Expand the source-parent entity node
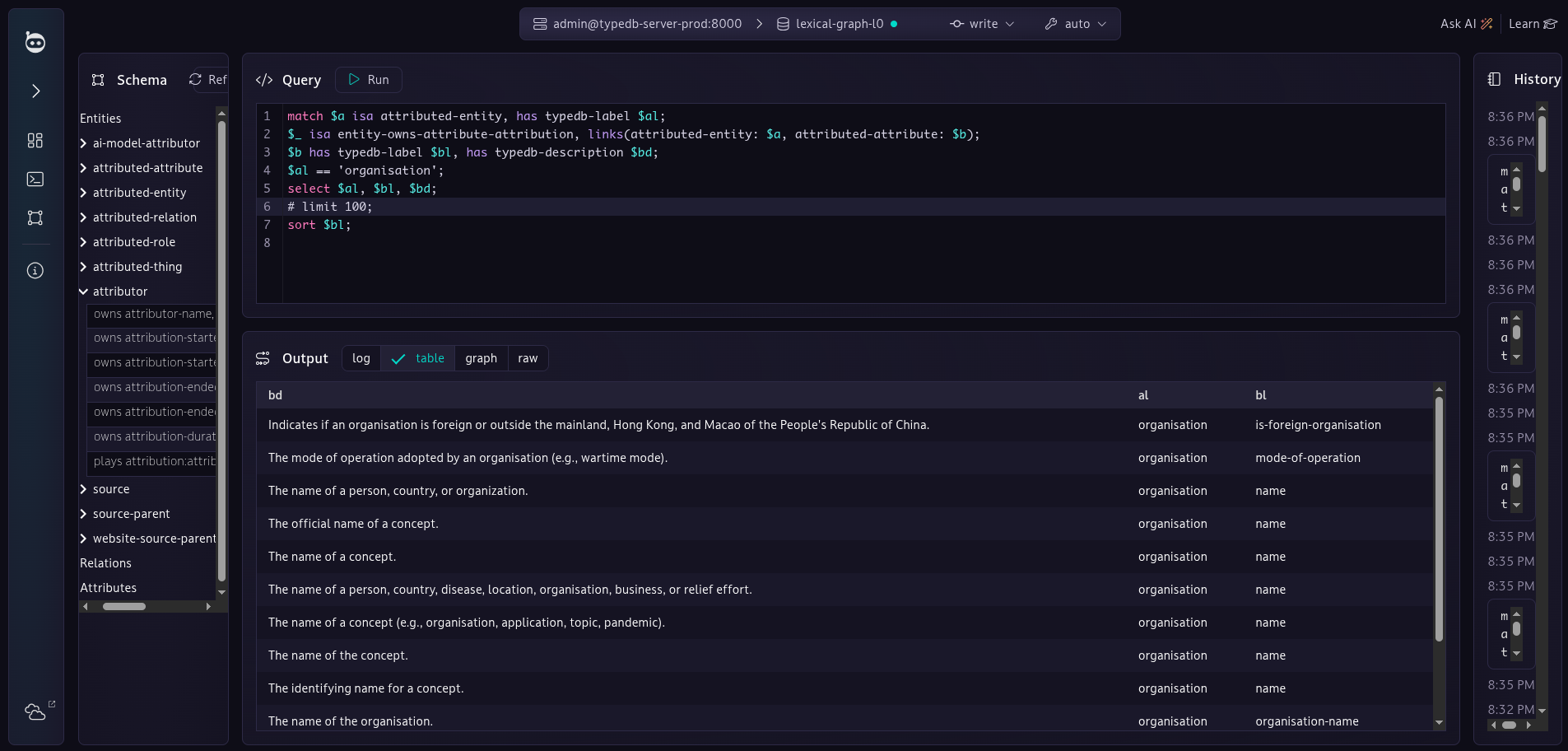 pyautogui.click(x=83, y=514)
